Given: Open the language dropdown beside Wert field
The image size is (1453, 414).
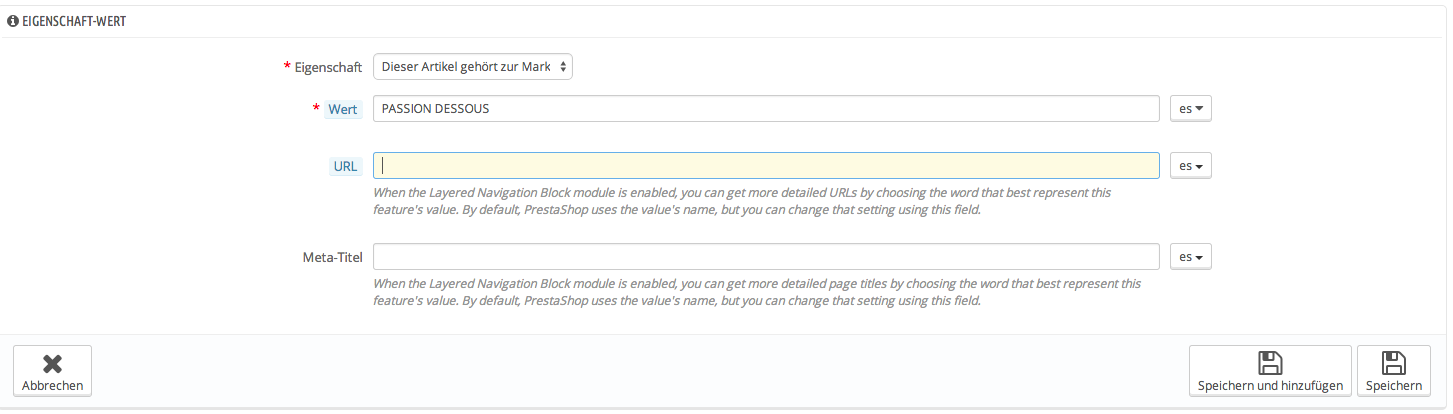Looking at the screenshot, I should click(x=1190, y=109).
